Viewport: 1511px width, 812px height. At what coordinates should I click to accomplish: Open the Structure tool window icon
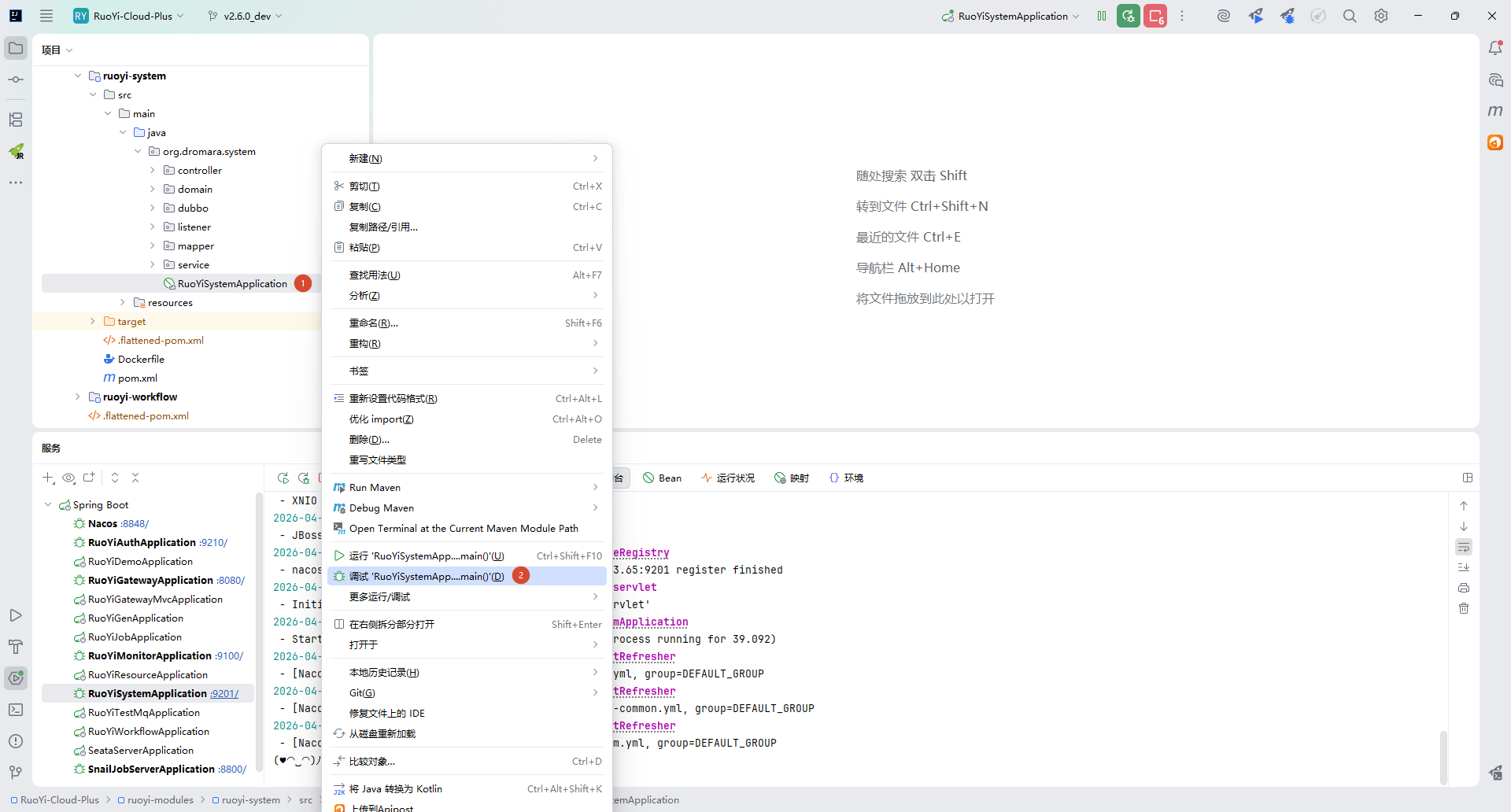tap(16, 120)
